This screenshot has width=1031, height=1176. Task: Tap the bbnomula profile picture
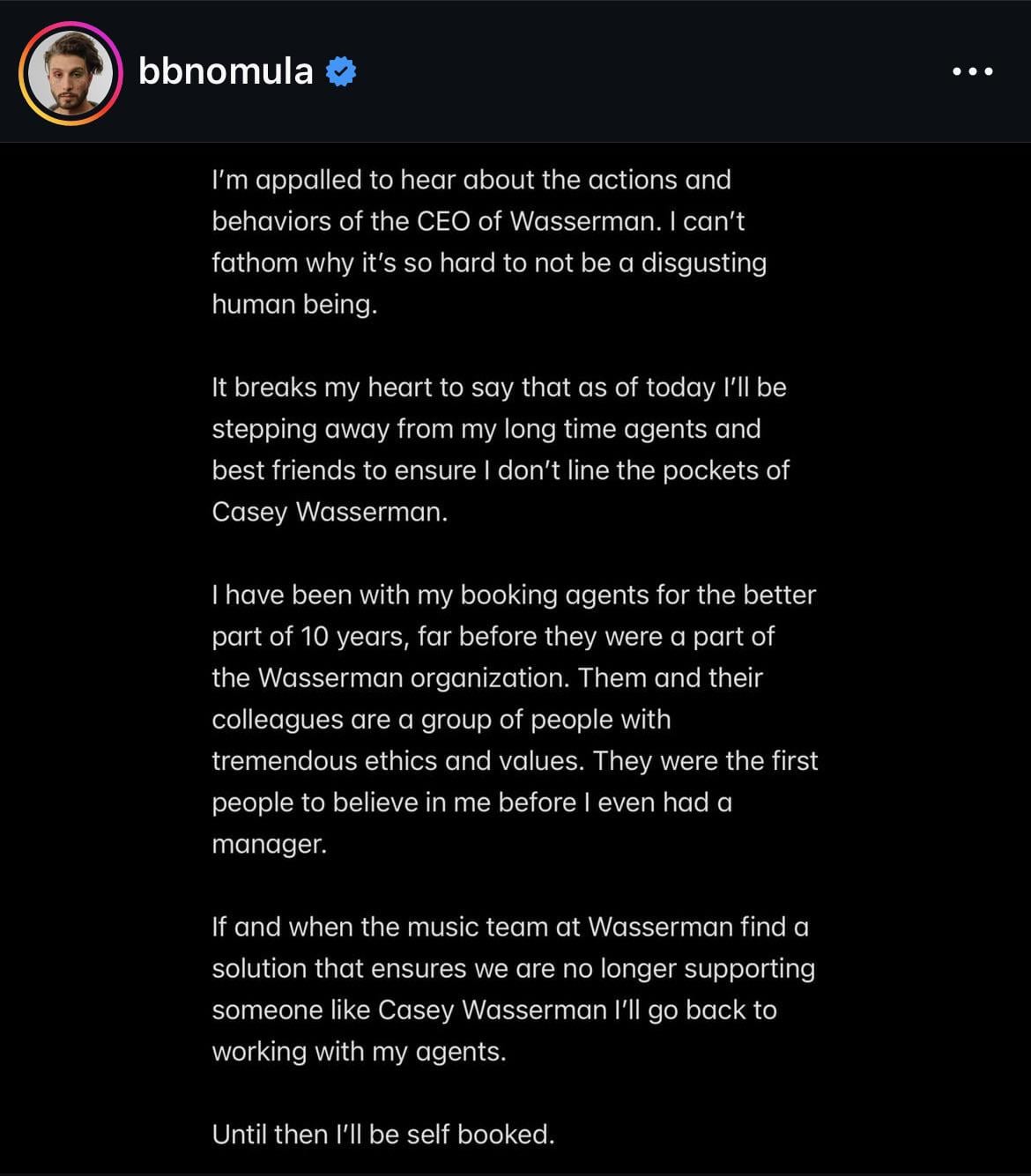pos(70,72)
